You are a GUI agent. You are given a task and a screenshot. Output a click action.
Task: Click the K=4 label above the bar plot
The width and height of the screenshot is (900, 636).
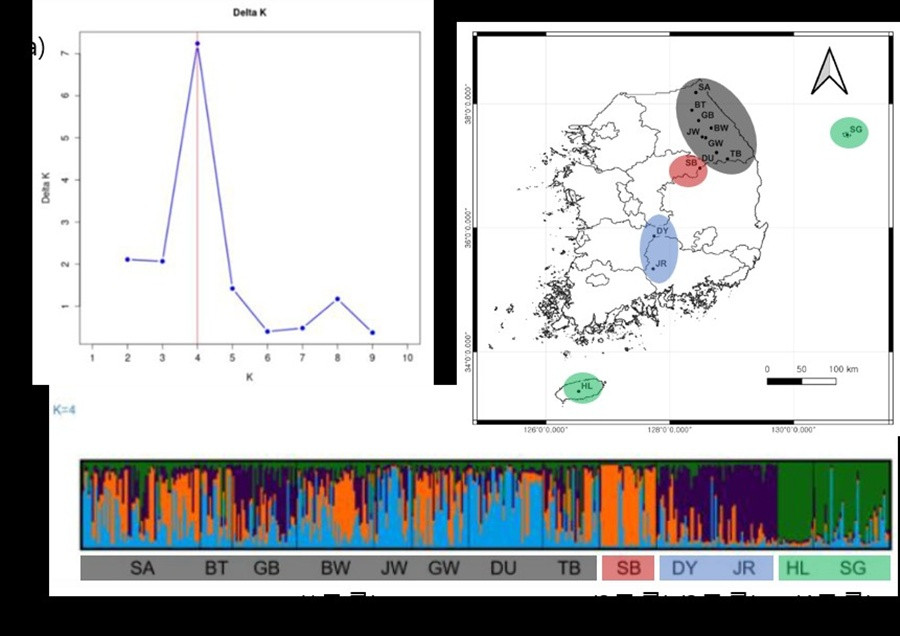[x=65, y=409]
